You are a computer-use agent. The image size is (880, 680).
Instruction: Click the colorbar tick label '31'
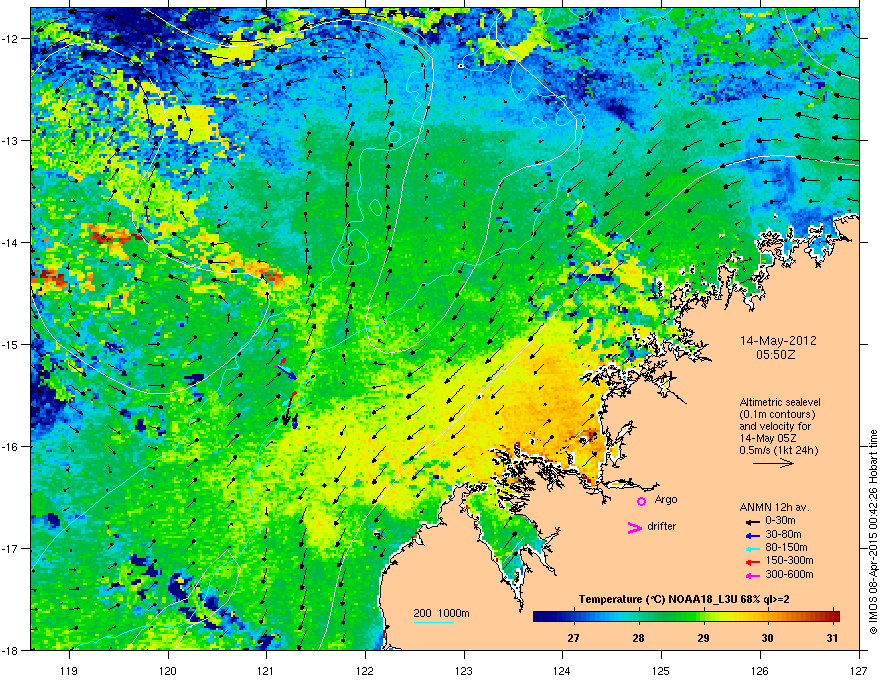tap(832, 638)
